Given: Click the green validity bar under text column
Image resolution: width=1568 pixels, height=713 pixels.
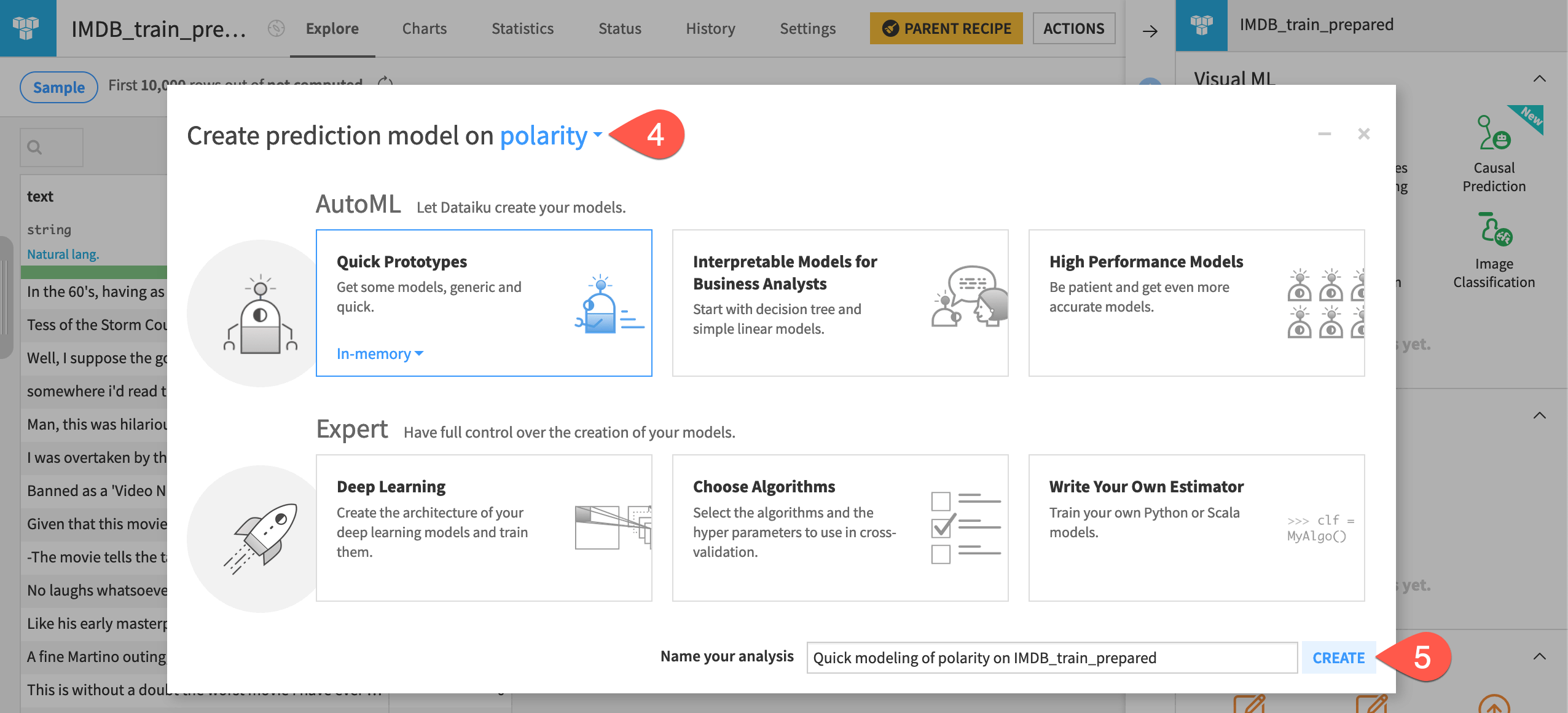Looking at the screenshot, I should [93, 272].
